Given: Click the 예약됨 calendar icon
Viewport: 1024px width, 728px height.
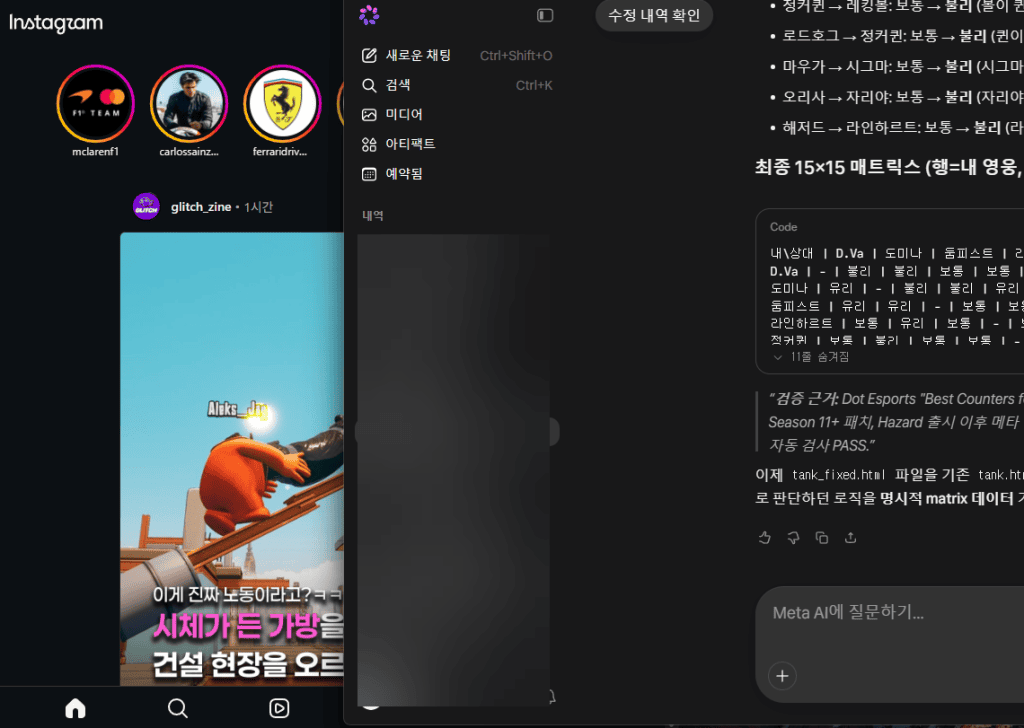Looking at the screenshot, I should (x=369, y=174).
